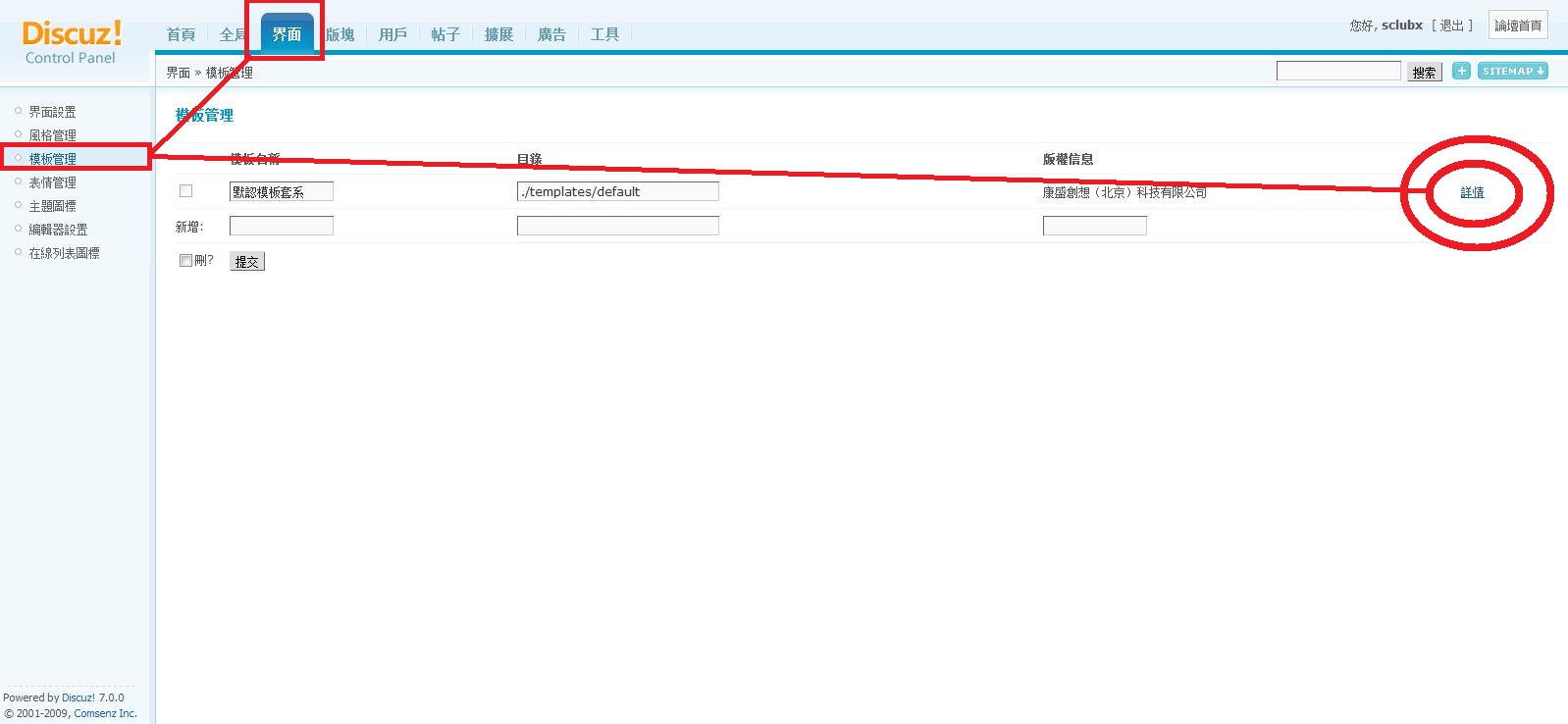Click the ./templates/default directory field
This screenshot has width=1568, height=724.
(617, 191)
